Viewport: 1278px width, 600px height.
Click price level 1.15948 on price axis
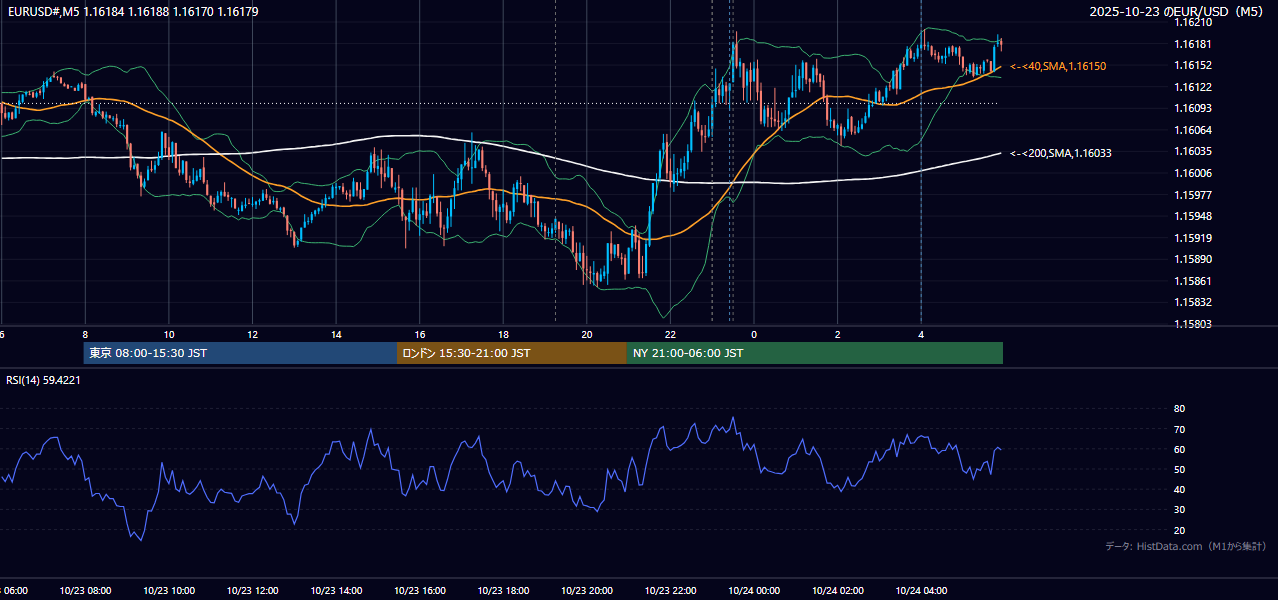click(1192, 216)
